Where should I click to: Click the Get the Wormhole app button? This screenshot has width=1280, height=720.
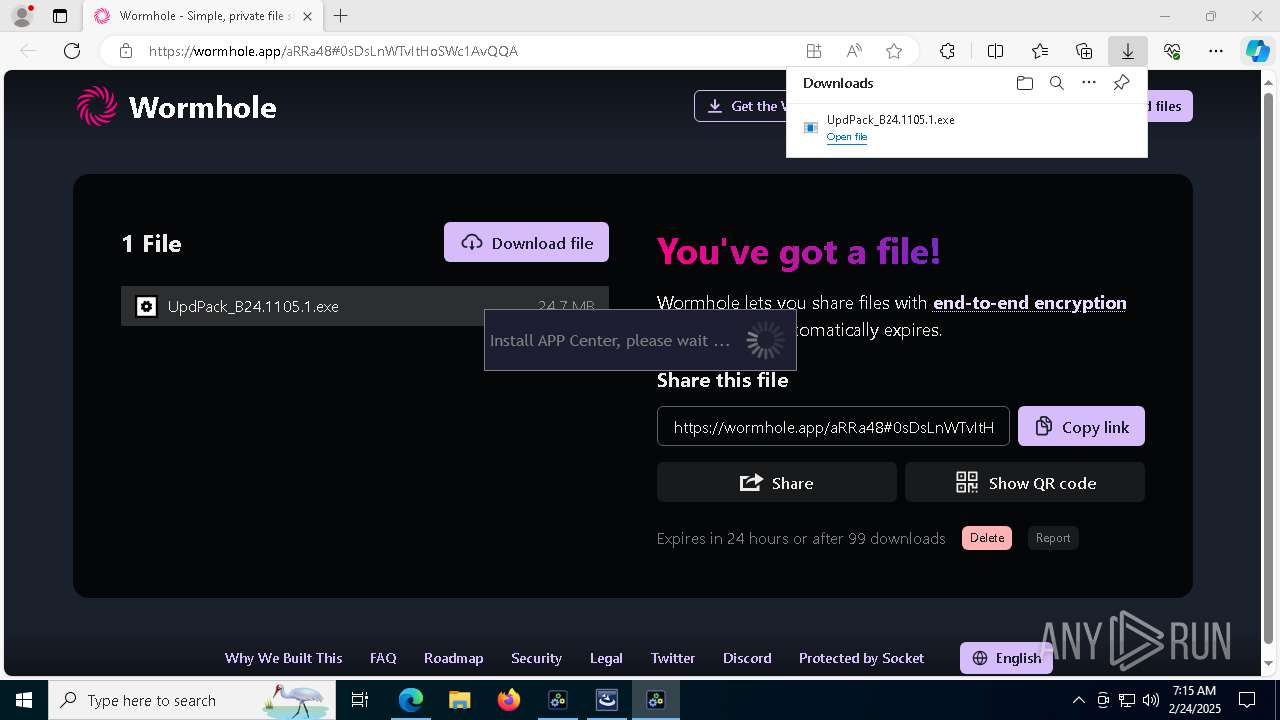[741, 106]
